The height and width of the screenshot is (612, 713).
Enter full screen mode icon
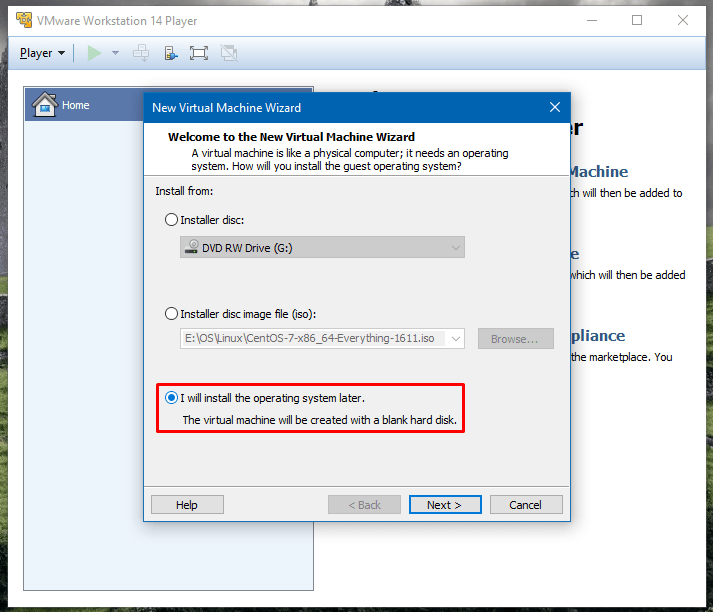[199, 53]
